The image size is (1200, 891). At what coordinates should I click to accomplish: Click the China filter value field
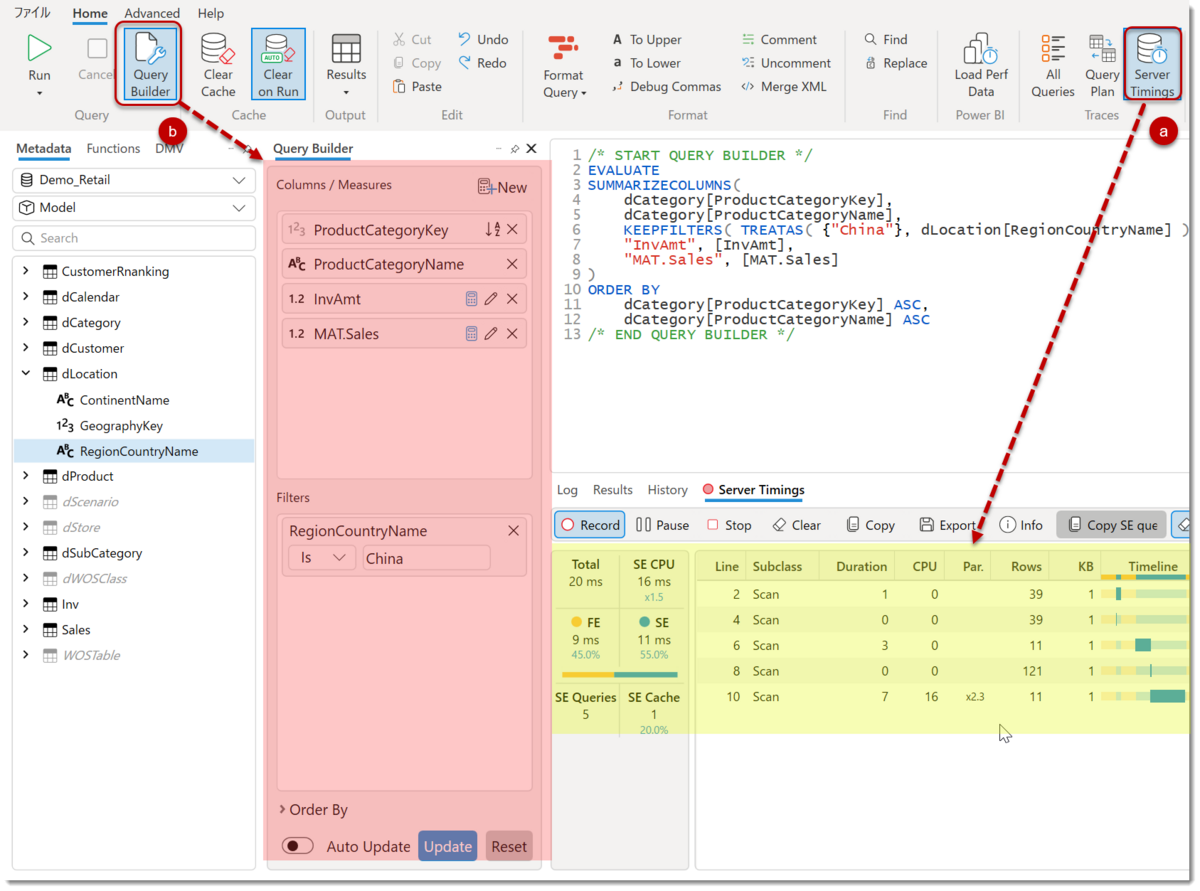point(427,558)
